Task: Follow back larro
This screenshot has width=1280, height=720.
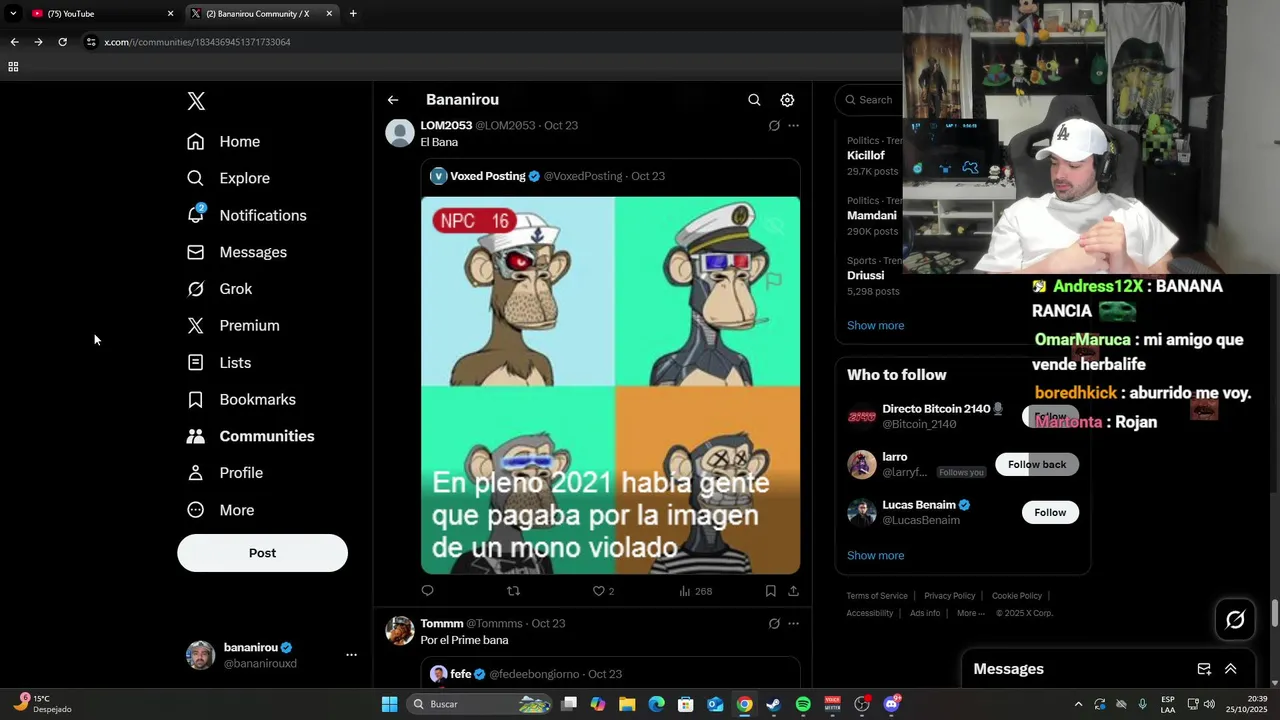Action: pyautogui.click(x=1037, y=464)
